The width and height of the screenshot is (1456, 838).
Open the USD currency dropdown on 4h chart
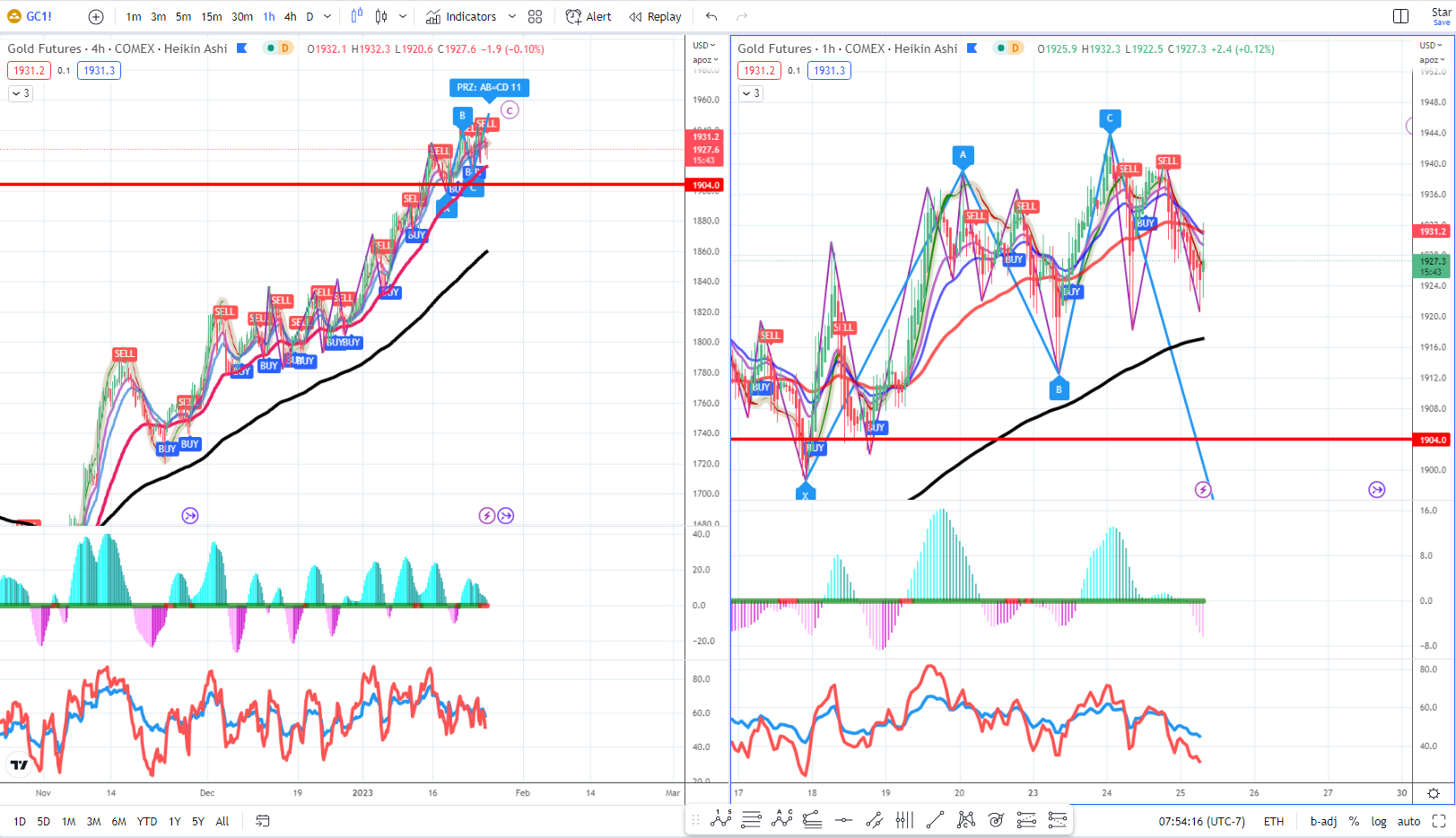705,45
